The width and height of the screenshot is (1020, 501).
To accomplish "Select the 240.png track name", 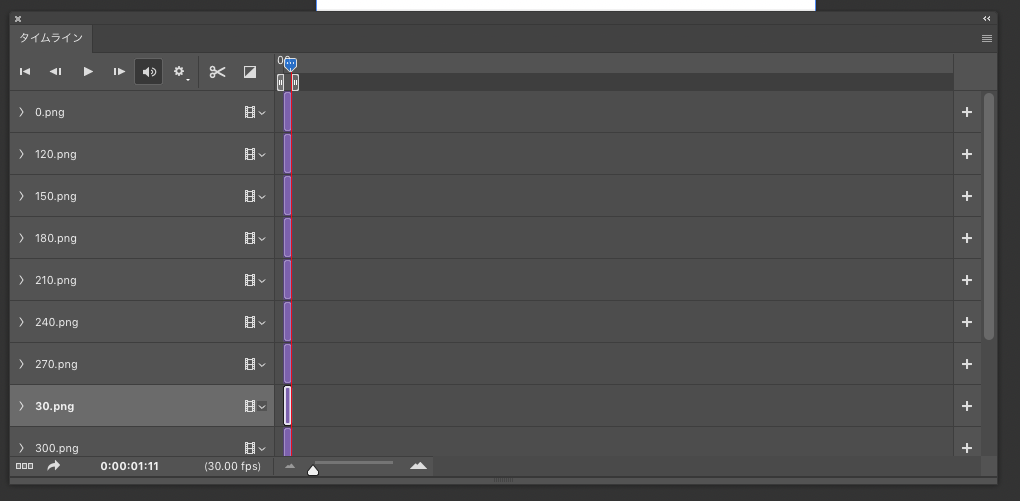I will [57, 322].
